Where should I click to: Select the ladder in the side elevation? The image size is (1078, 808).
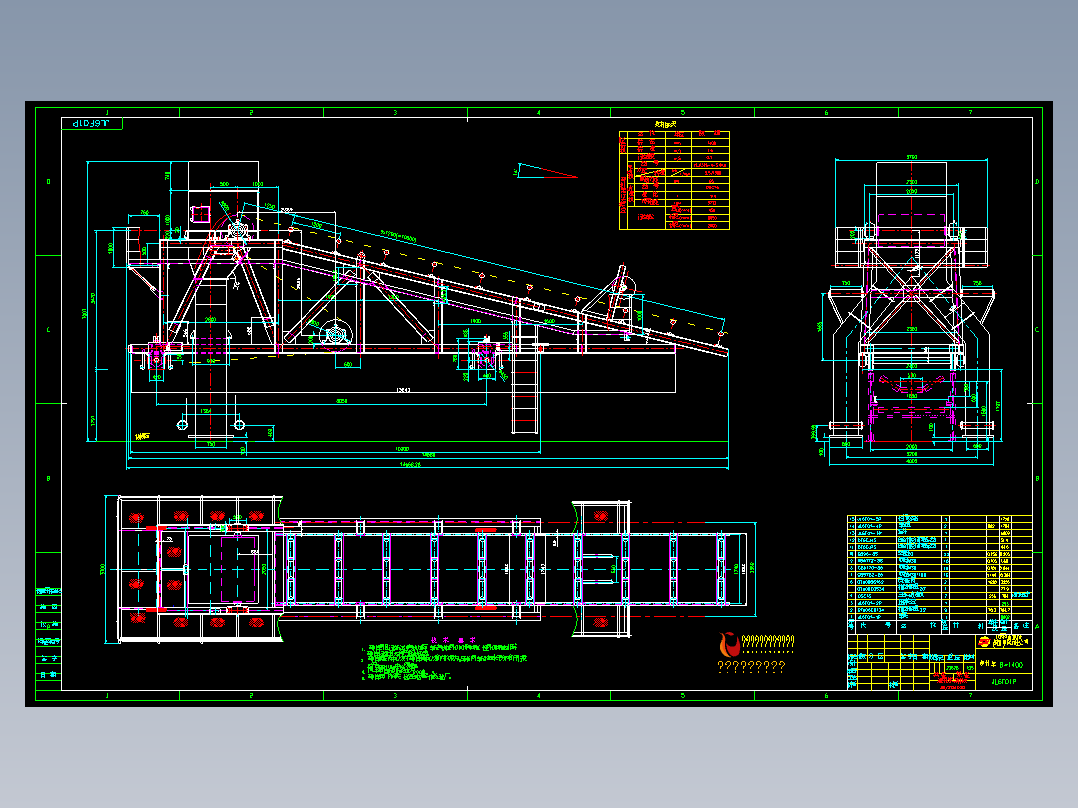(x=525, y=378)
